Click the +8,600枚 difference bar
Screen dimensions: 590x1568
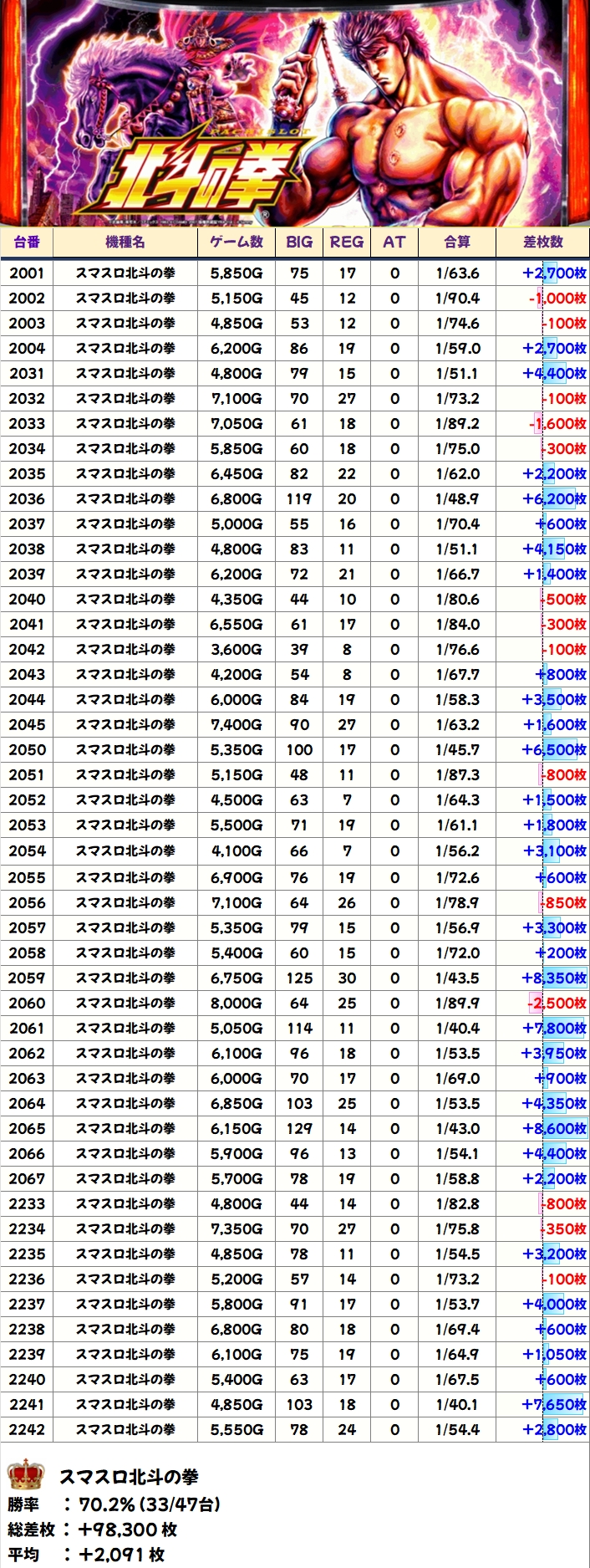(x=554, y=1128)
